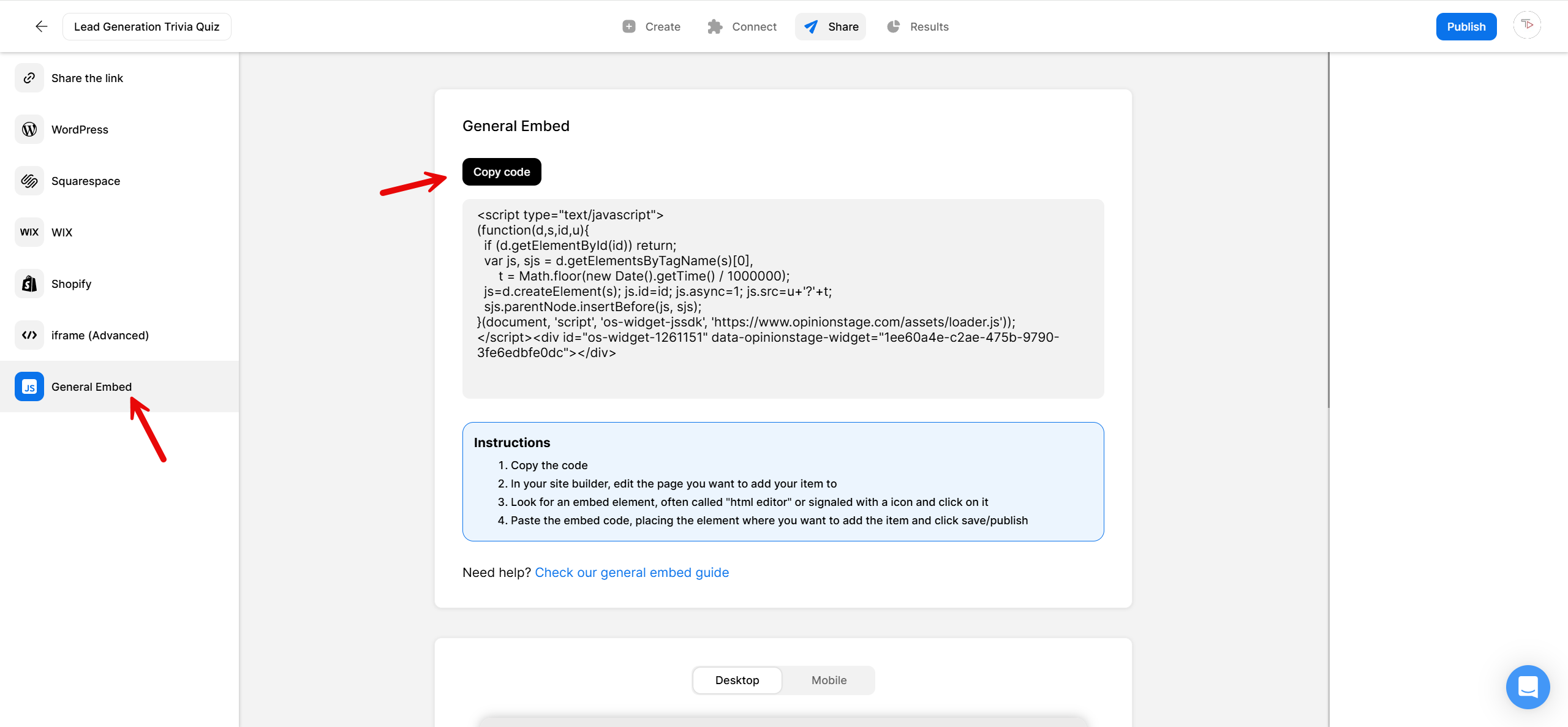Open the iframe (Advanced) JS icon
This screenshot has width=1568, height=727.
pyautogui.click(x=29, y=335)
